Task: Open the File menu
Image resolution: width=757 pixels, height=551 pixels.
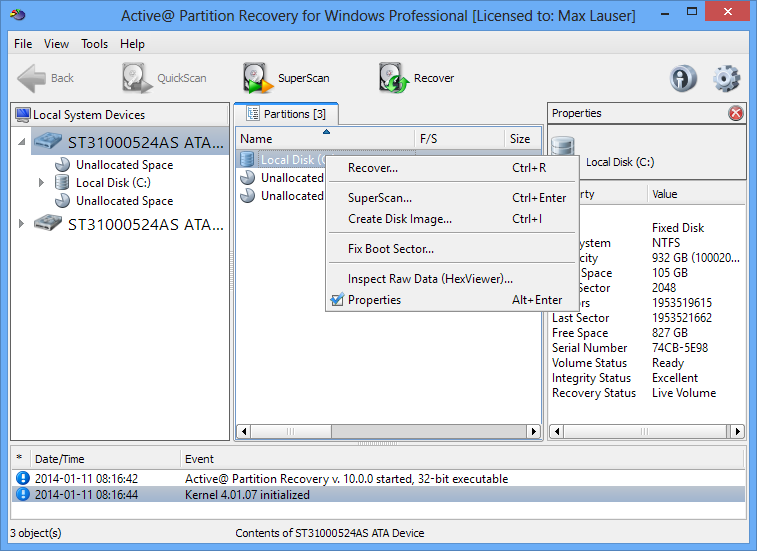Action: 23,44
